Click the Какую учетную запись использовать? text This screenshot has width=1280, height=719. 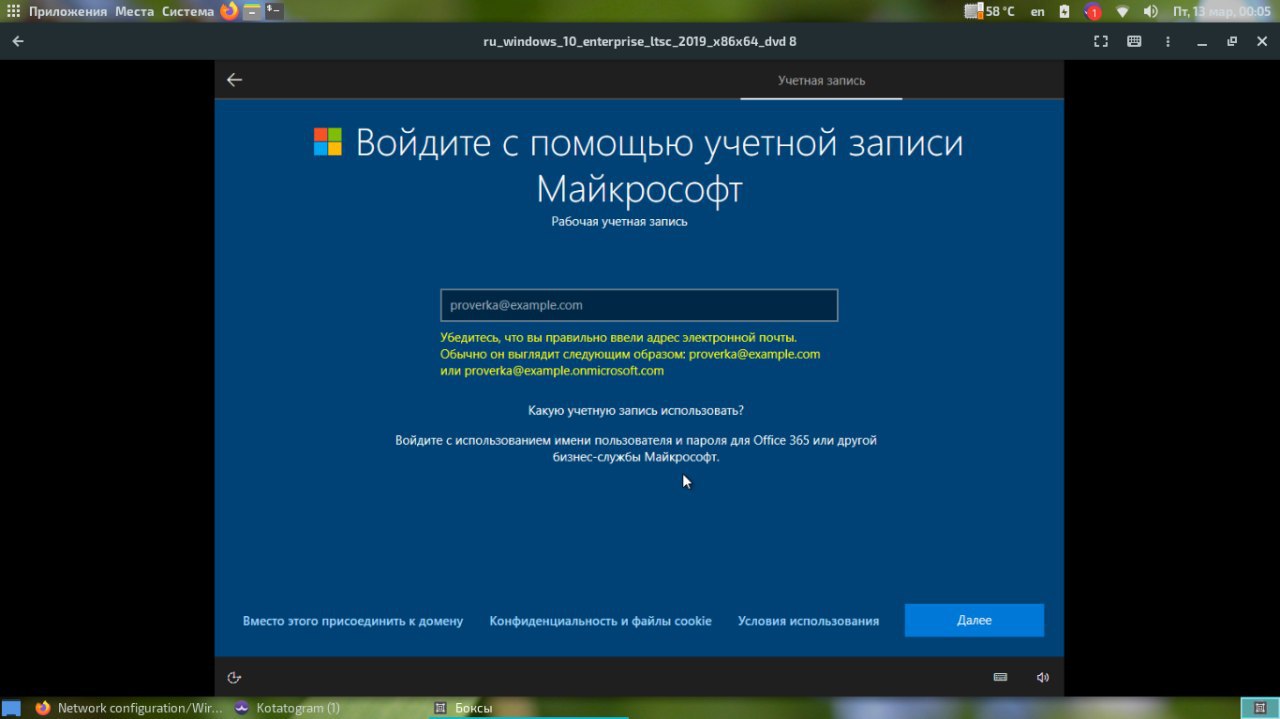[636, 410]
